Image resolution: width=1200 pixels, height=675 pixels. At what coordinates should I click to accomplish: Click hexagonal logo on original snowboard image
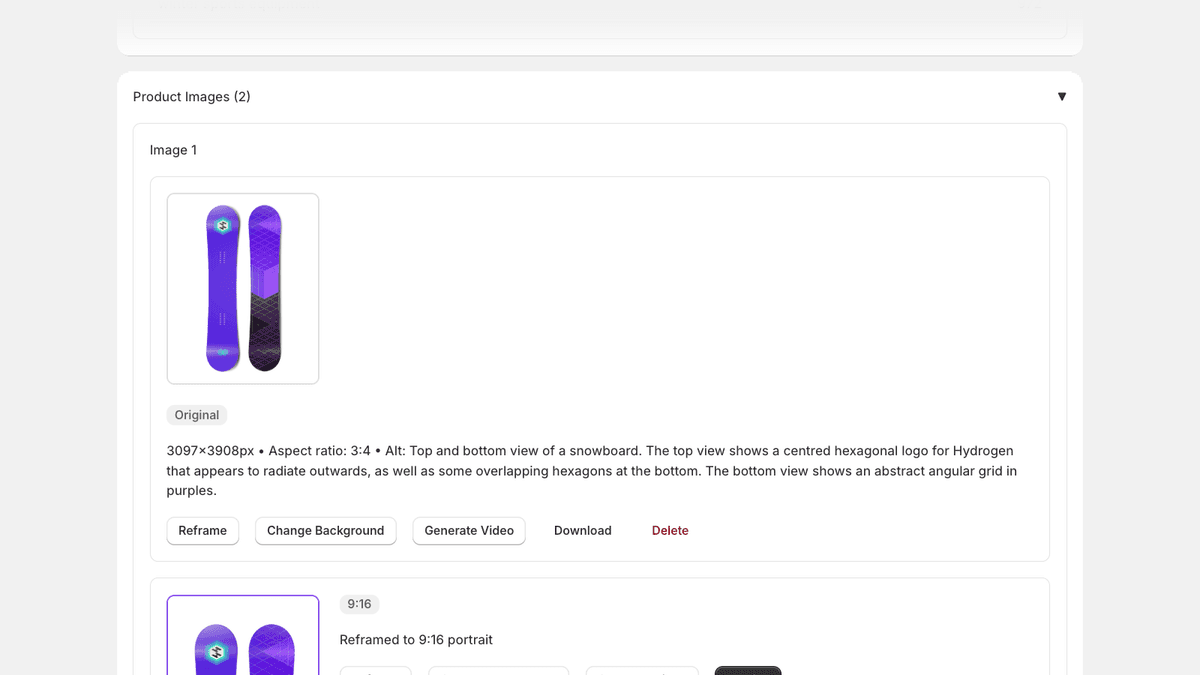coord(223,226)
